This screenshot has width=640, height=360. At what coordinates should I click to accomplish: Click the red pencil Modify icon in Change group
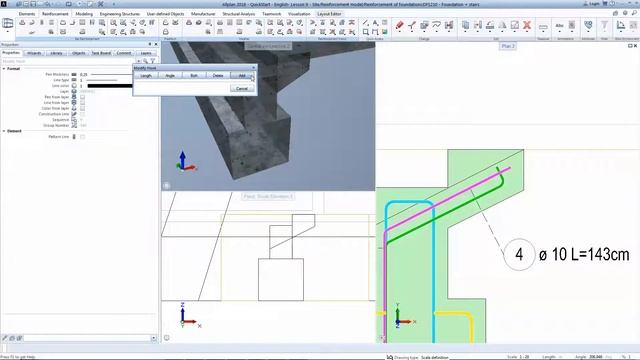coord(400,25)
